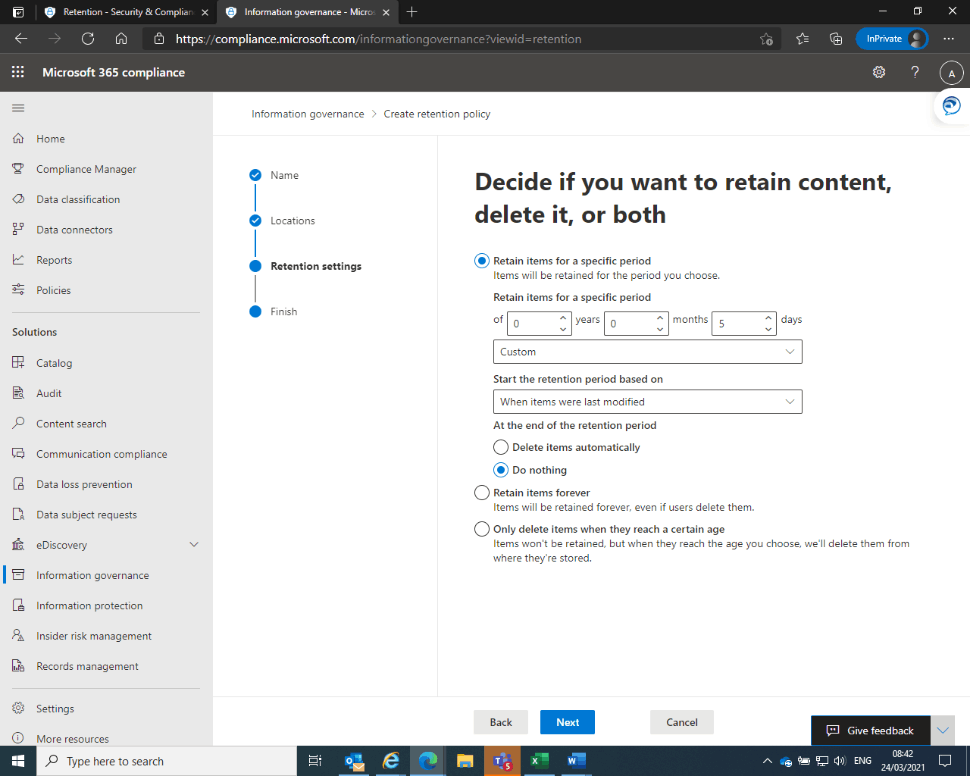This screenshot has width=970, height=776.
Task: Select Retain items for a specific period
Action: coord(482,261)
